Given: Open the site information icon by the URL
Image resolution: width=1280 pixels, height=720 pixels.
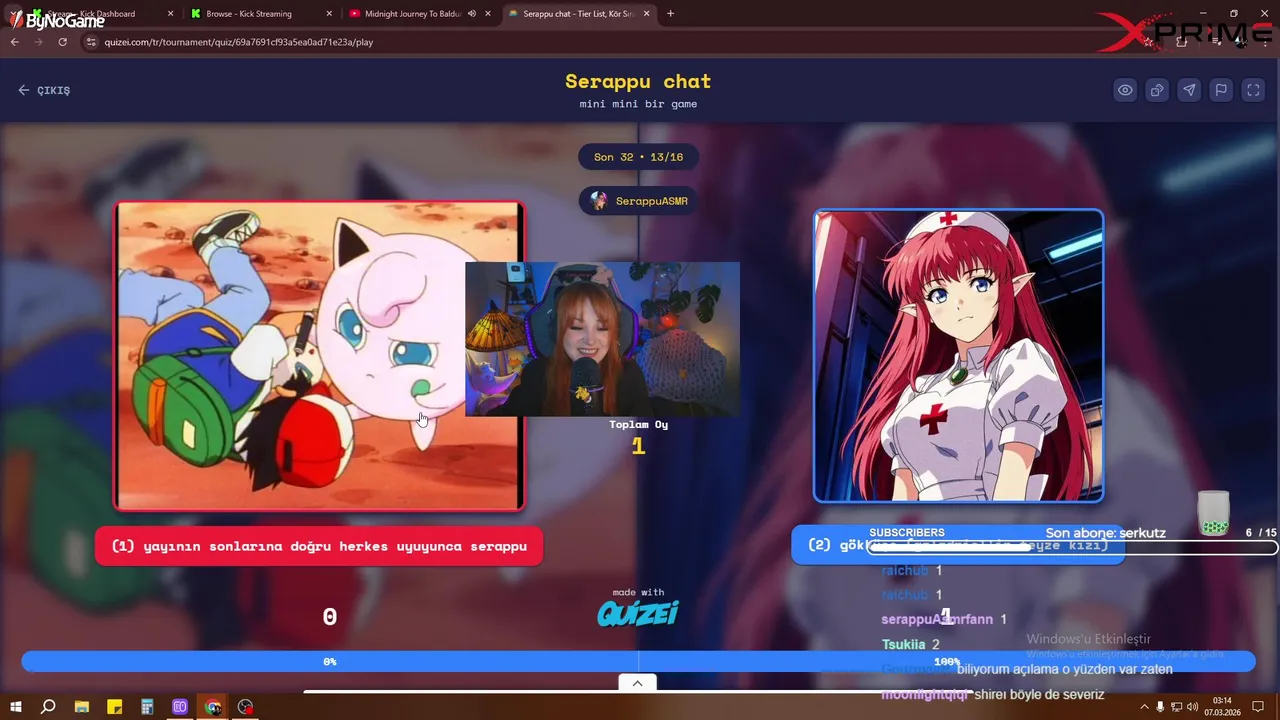Looking at the screenshot, I should pyautogui.click(x=91, y=42).
